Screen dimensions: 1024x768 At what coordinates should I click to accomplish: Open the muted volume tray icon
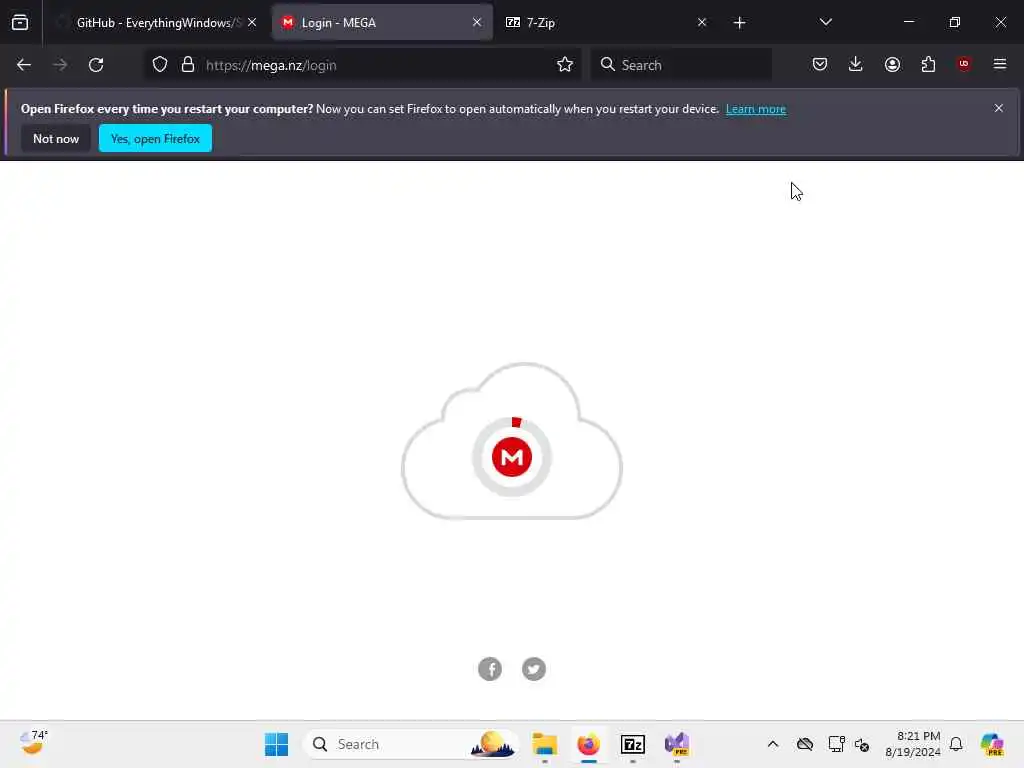coord(862,744)
